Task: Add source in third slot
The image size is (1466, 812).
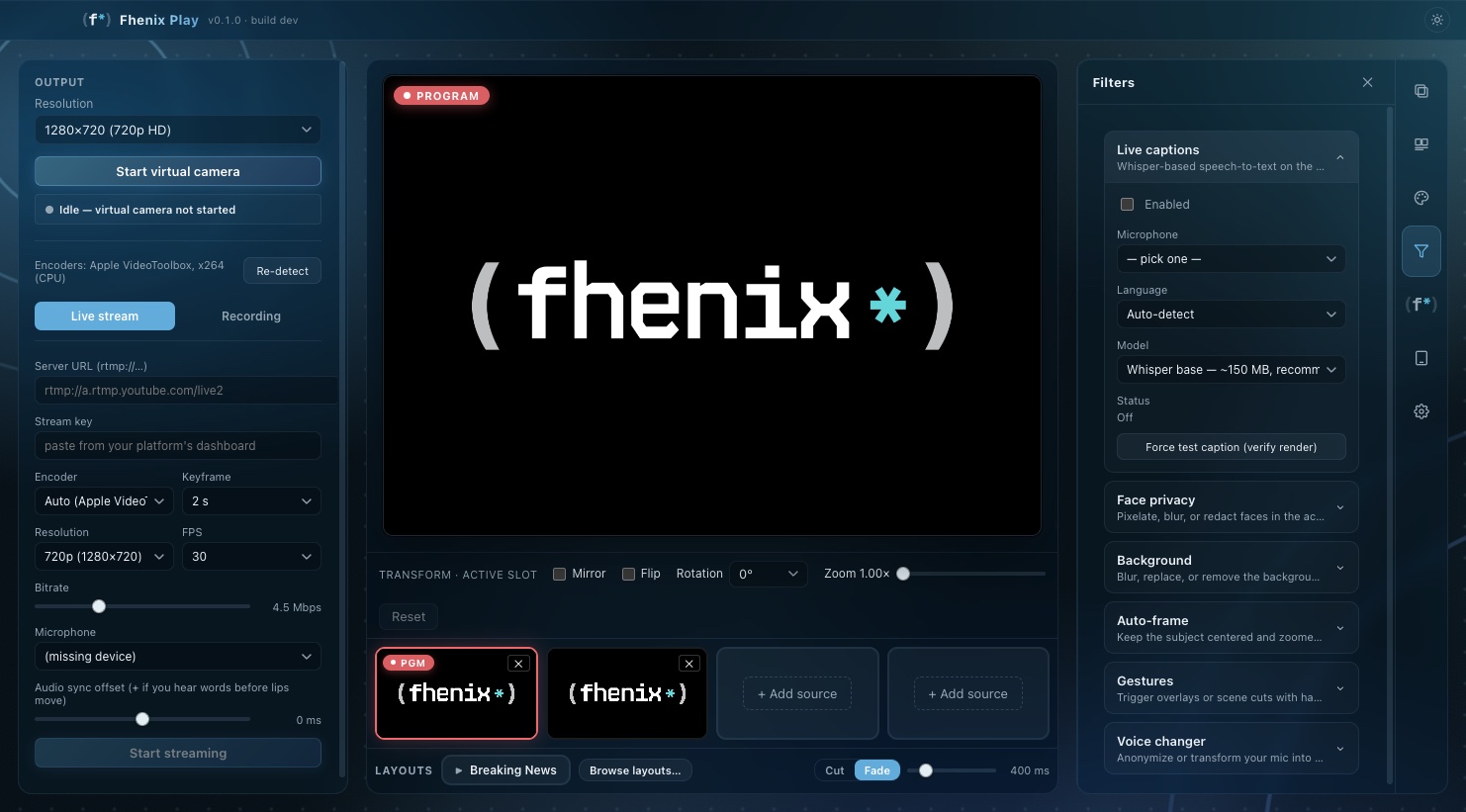Action: tap(797, 693)
